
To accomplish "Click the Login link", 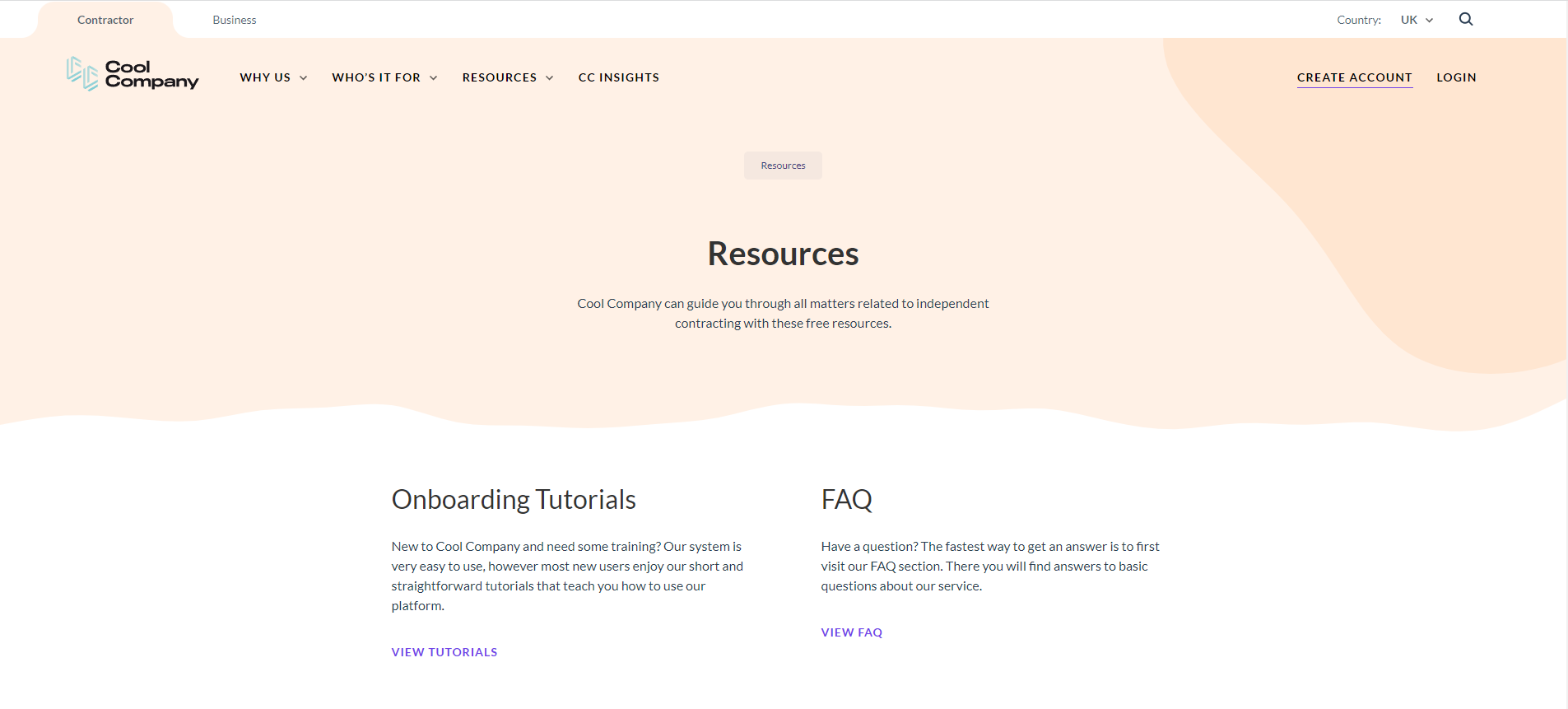I will point(1456,77).
